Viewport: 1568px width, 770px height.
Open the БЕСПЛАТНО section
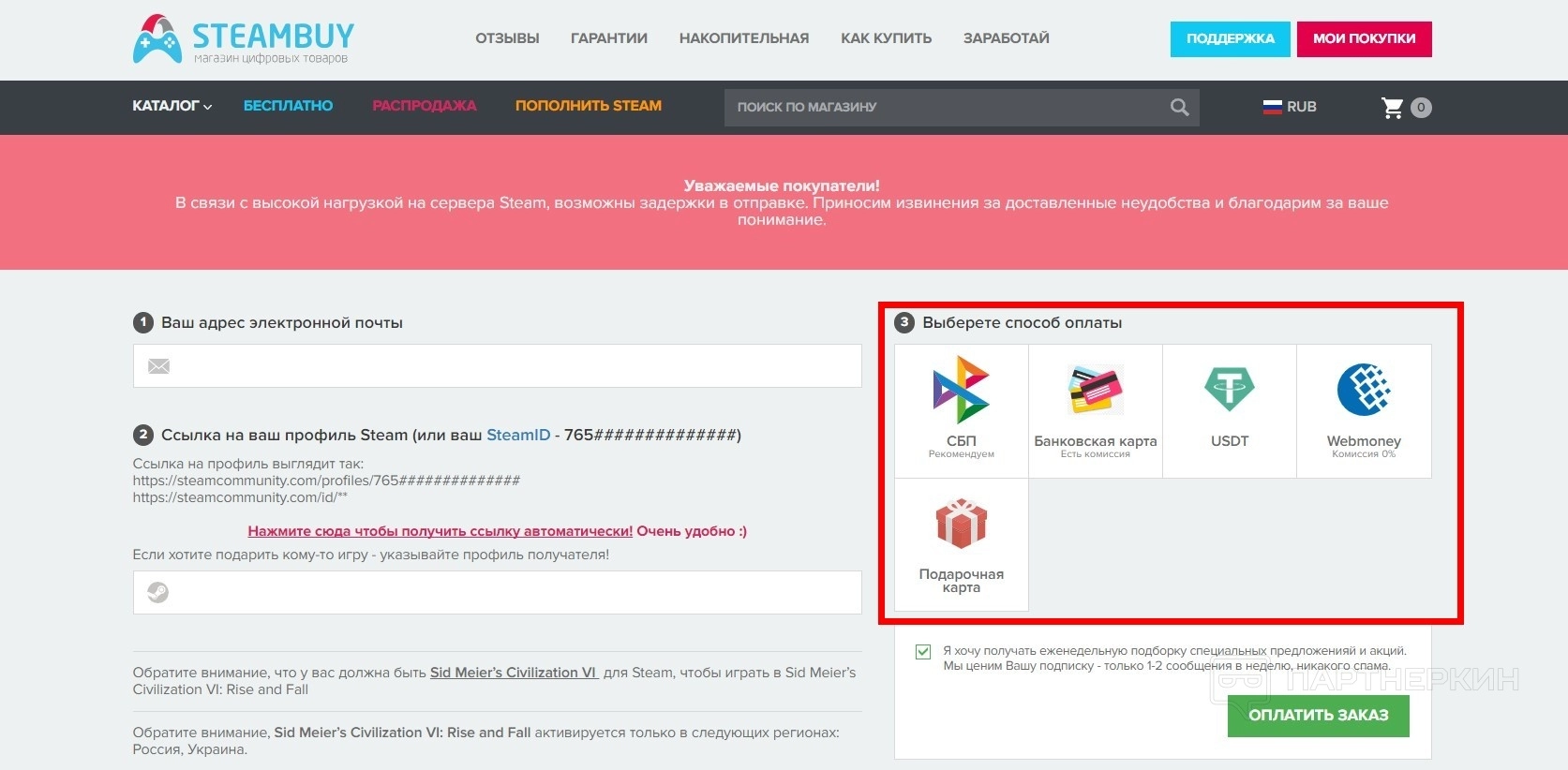289,106
